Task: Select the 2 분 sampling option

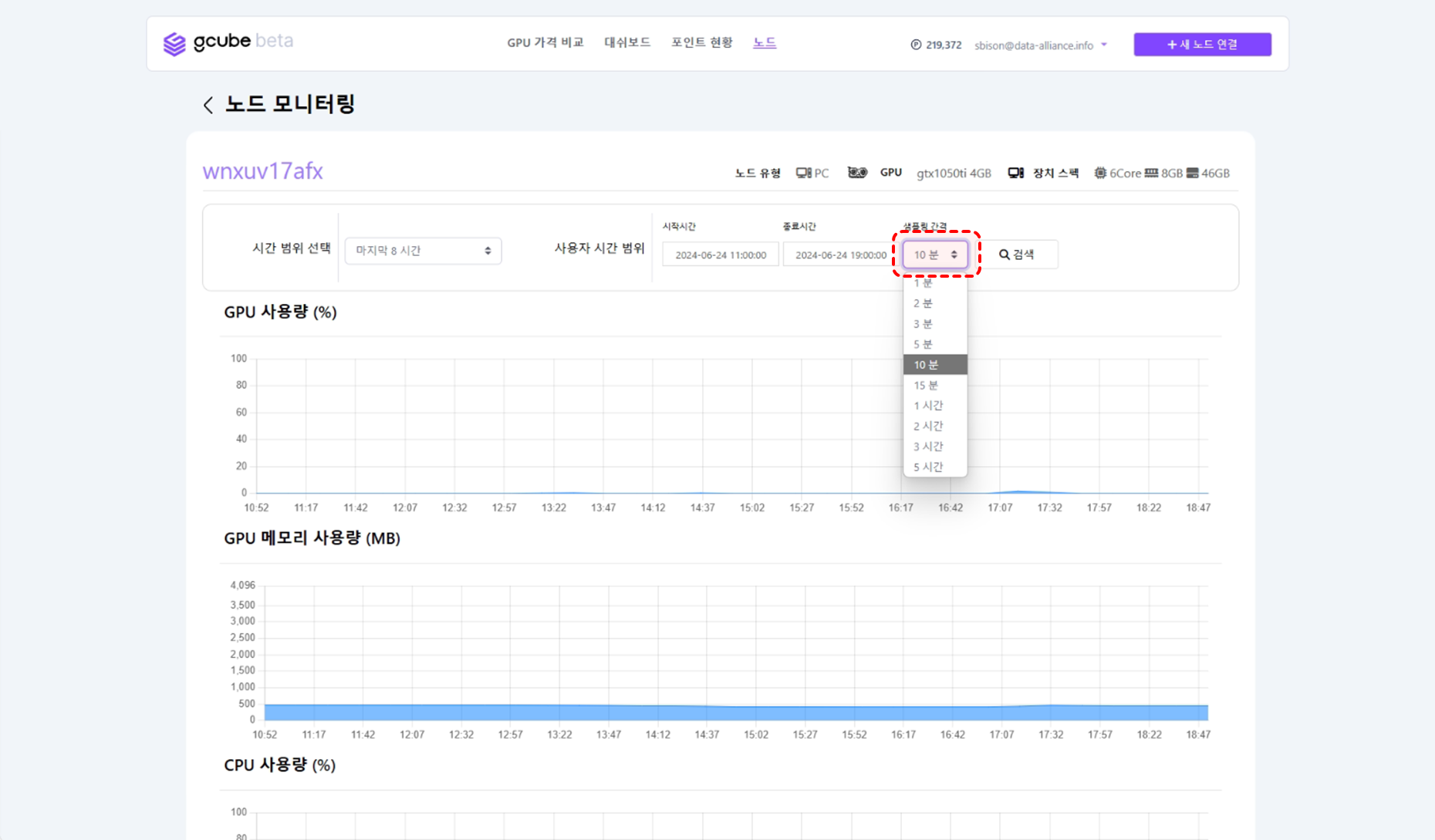Action: click(x=935, y=303)
